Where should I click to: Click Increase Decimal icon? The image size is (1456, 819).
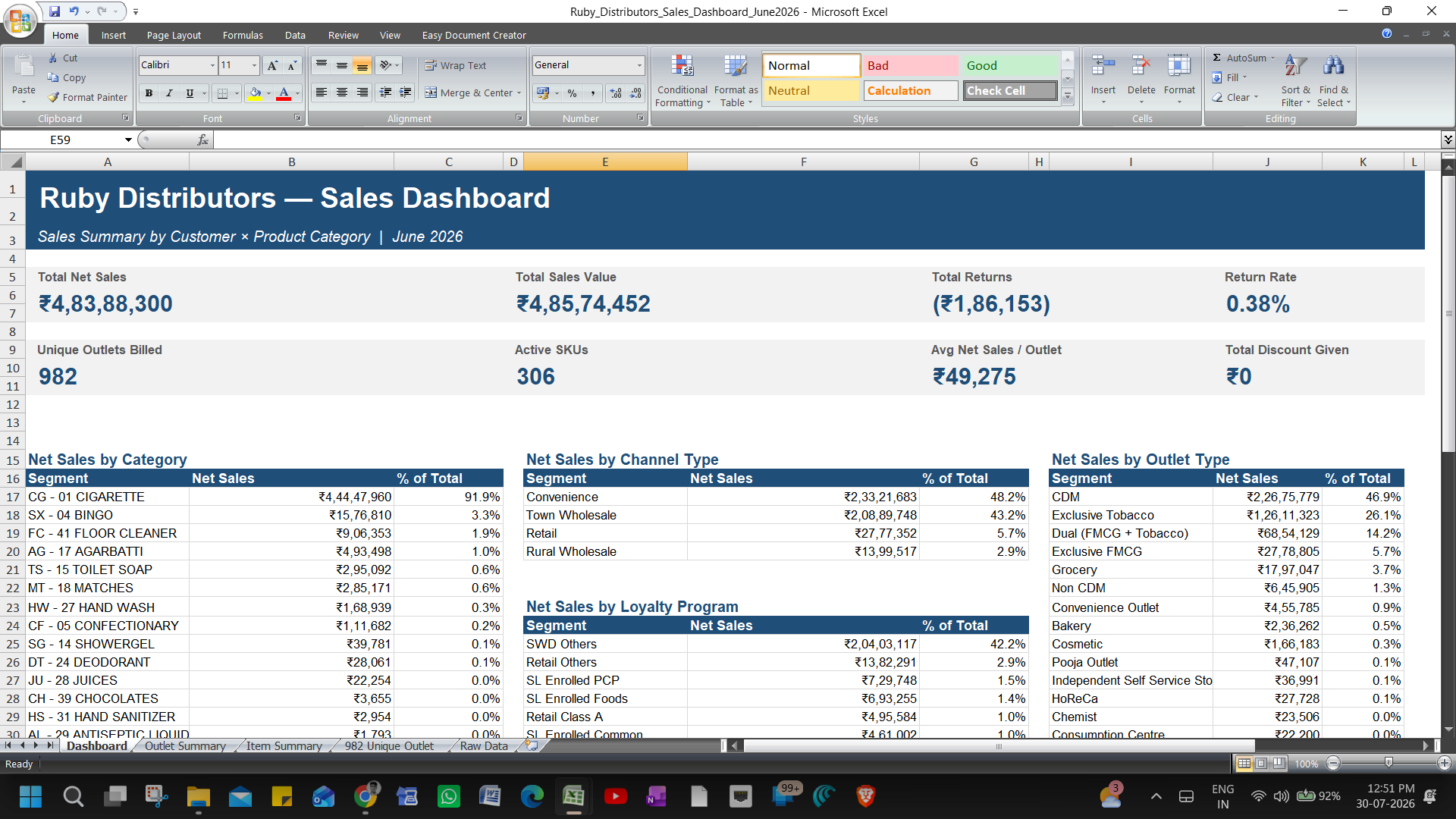[x=616, y=93]
